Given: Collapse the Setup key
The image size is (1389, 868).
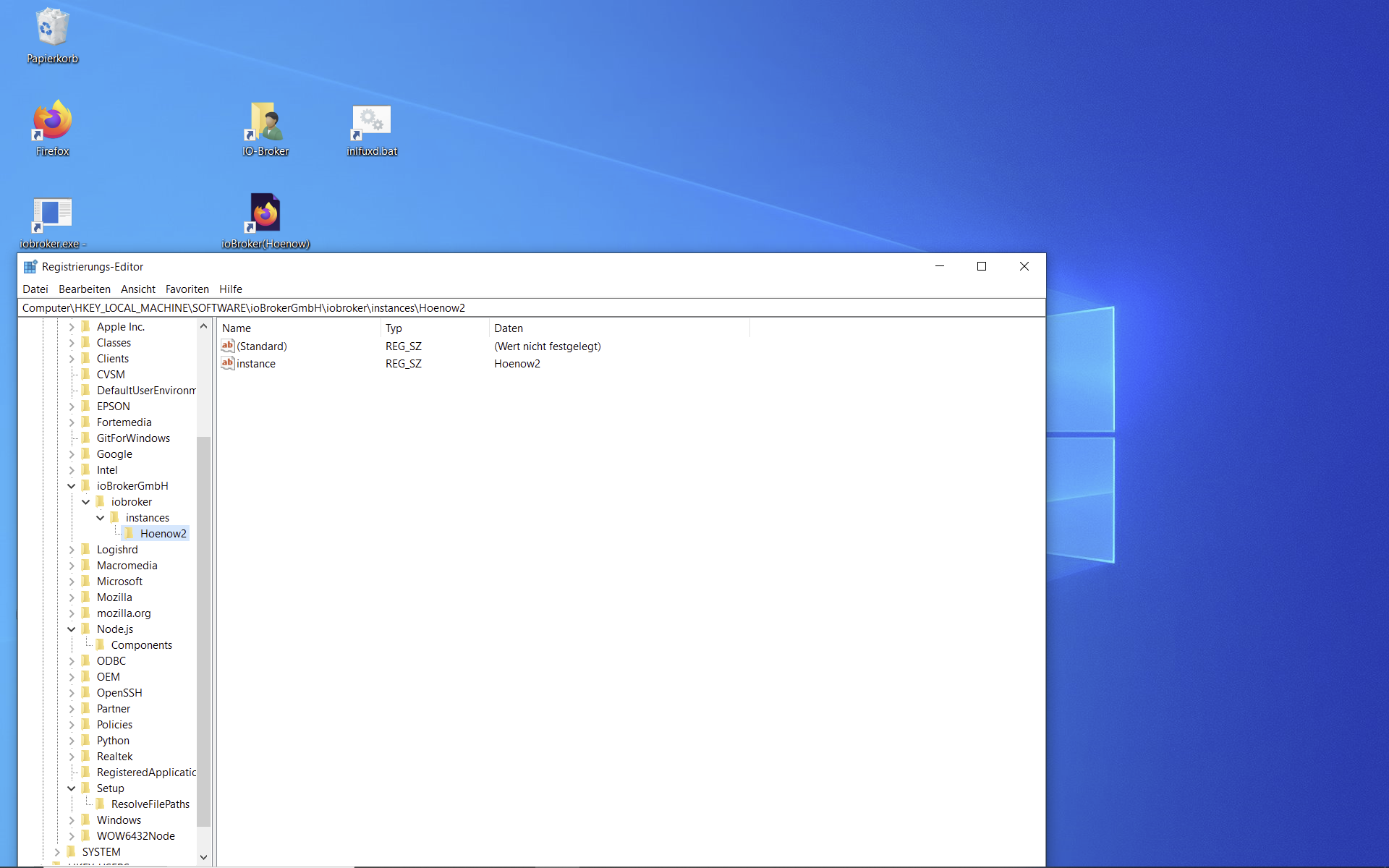Looking at the screenshot, I should coord(72,788).
